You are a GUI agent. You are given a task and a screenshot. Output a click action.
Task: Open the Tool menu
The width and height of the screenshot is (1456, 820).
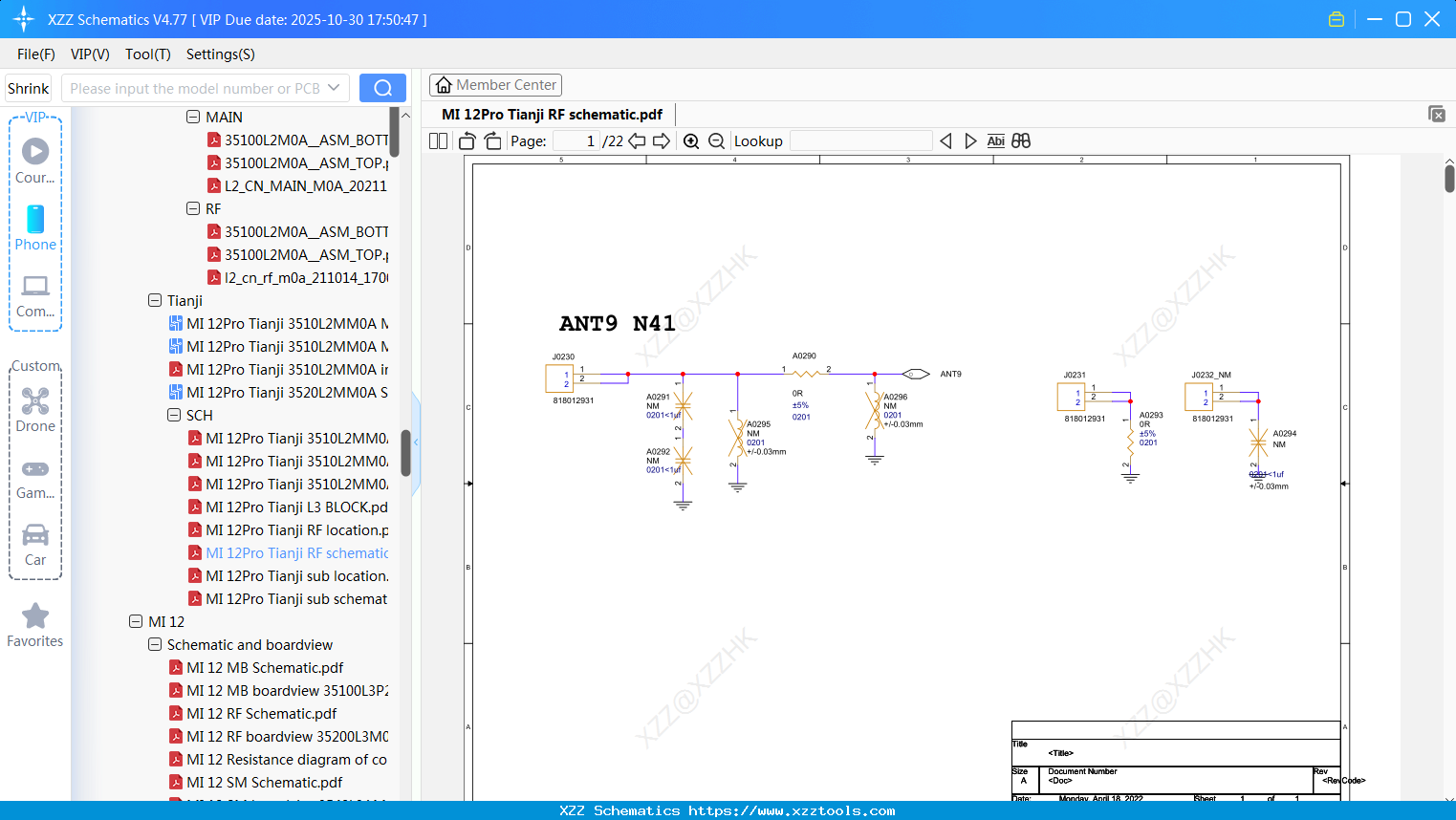pos(147,54)
